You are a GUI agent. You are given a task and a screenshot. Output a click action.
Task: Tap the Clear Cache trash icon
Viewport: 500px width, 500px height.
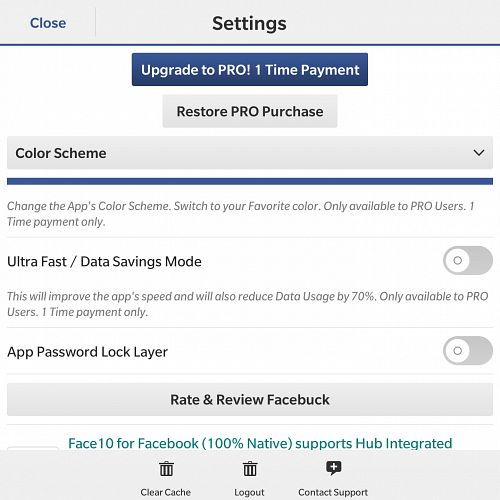166,469
